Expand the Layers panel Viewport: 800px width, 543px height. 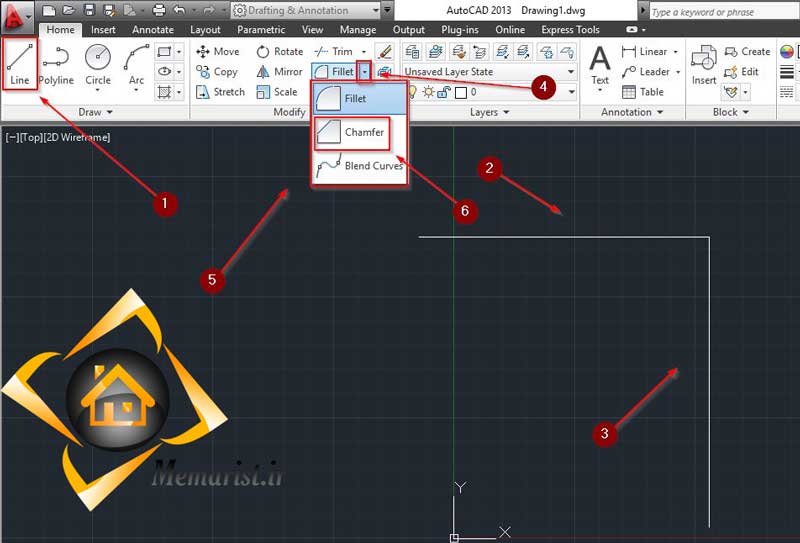[x=489, y=112]
